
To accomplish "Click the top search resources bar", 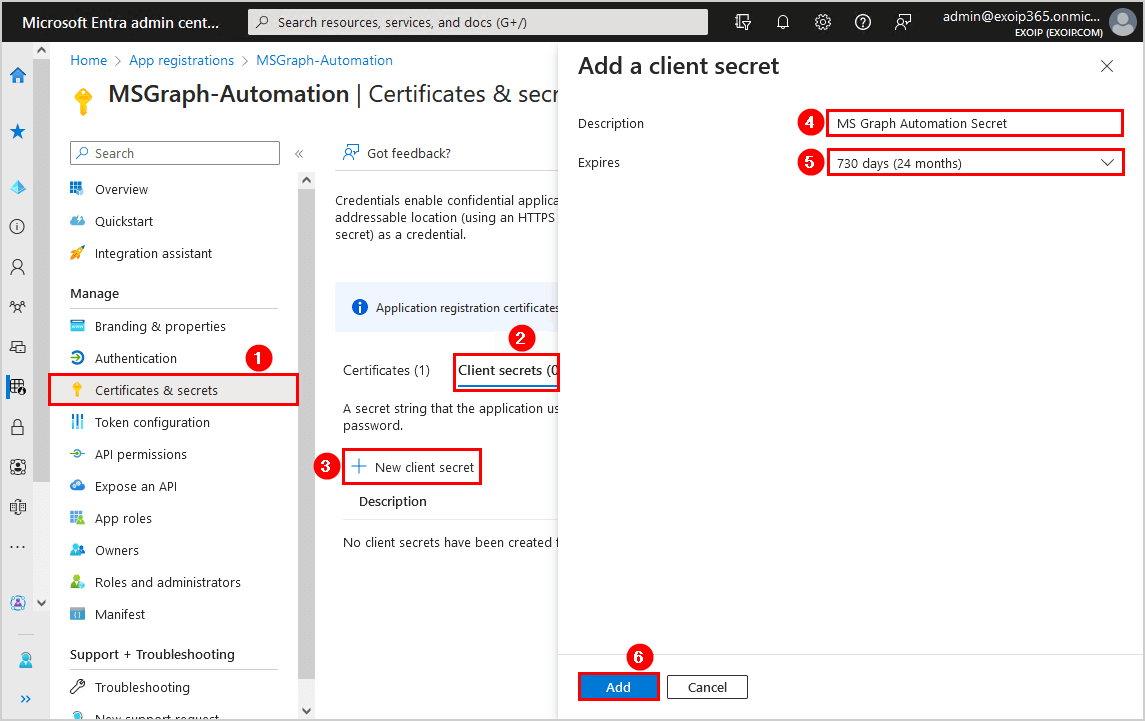I will pos(478,22).
